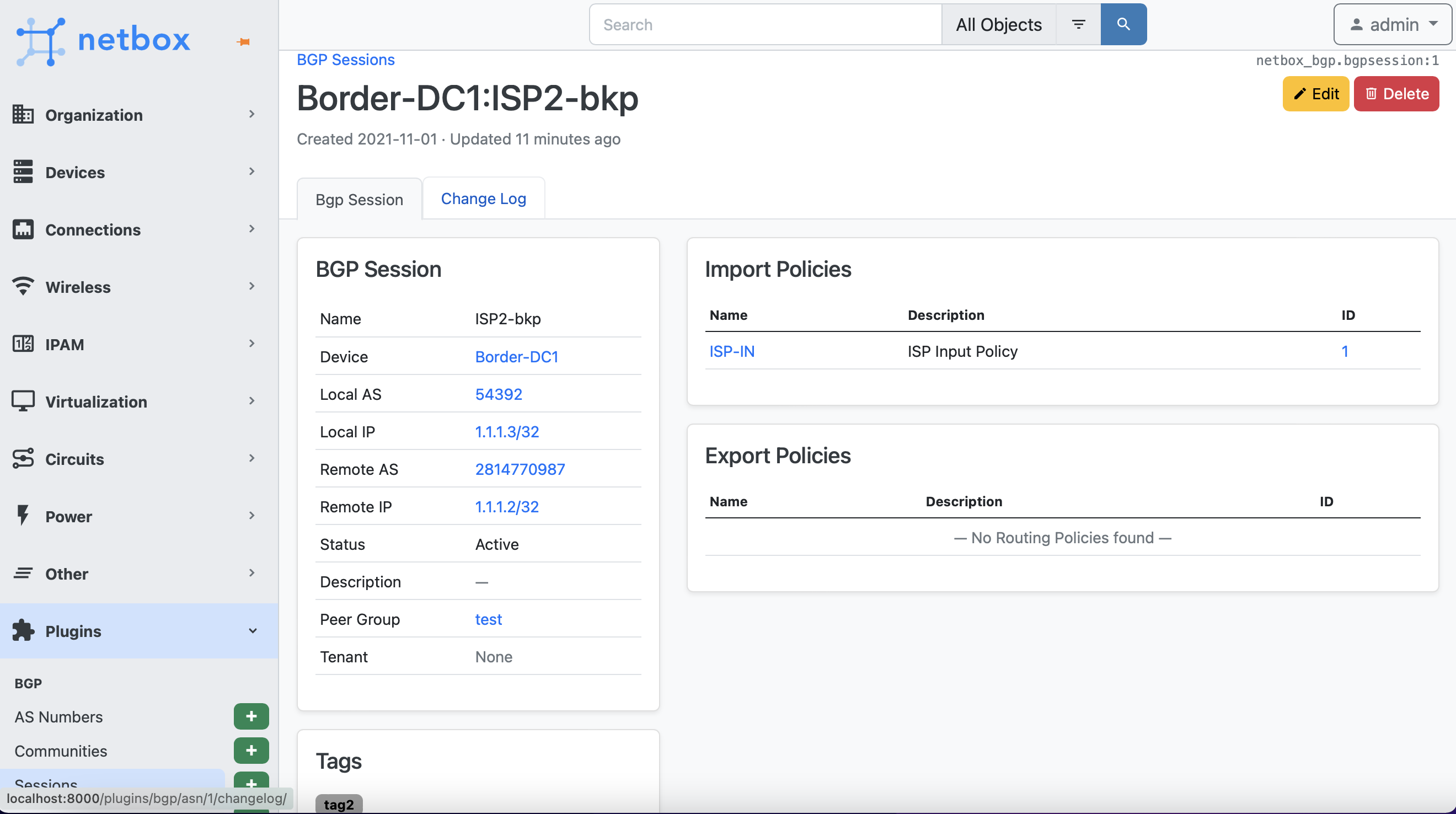This screenshot has height=814, width=1456.
Task: Click the ISP-IN import policy link
Action: click(x=732, y=350)
